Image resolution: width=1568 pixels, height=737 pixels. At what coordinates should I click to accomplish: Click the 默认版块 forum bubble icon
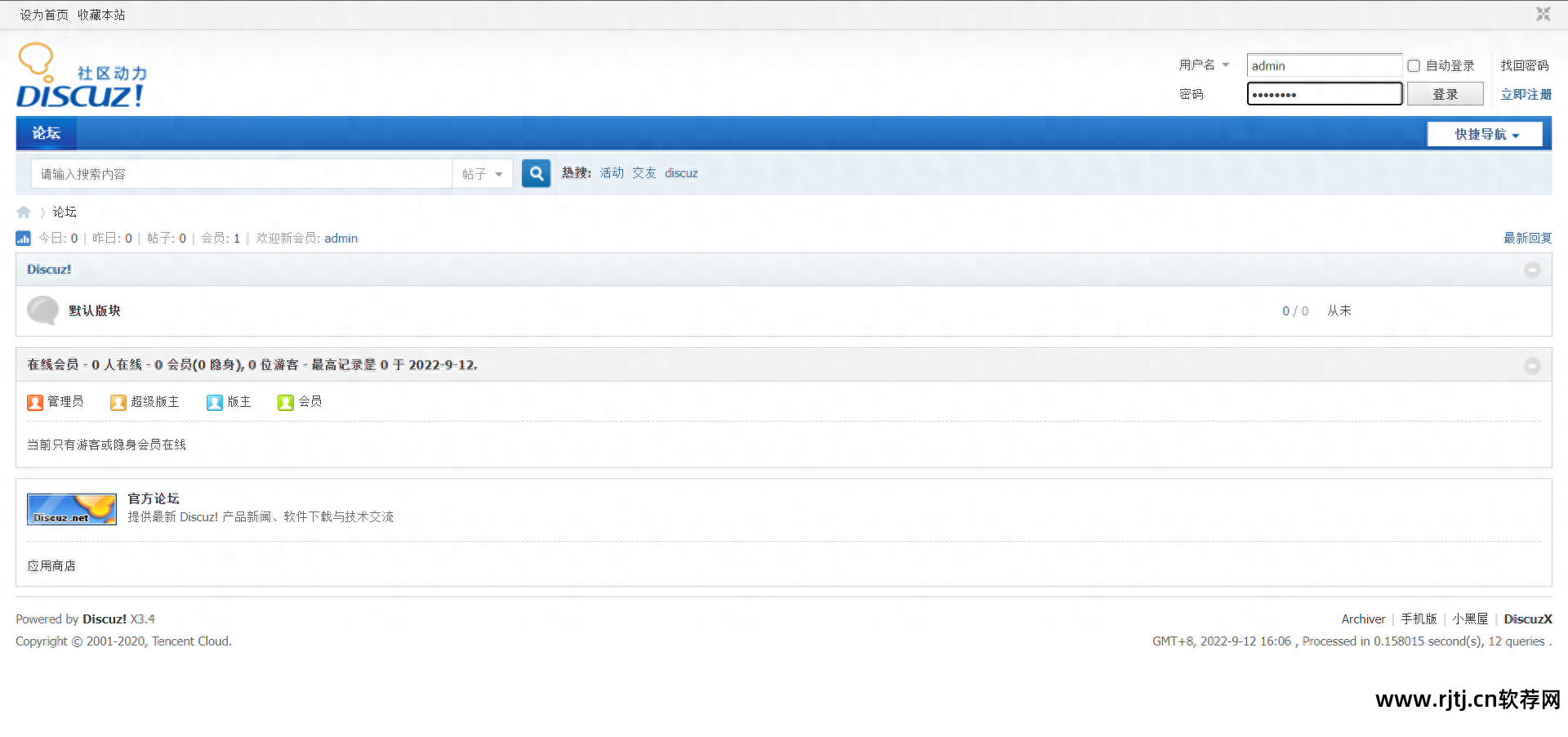[x=42, y=310]
